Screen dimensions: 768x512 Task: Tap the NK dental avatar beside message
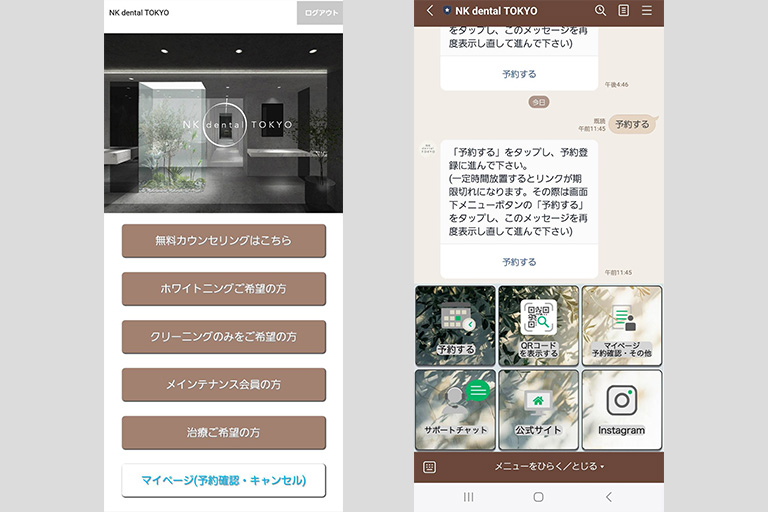(x=428, y=148)
